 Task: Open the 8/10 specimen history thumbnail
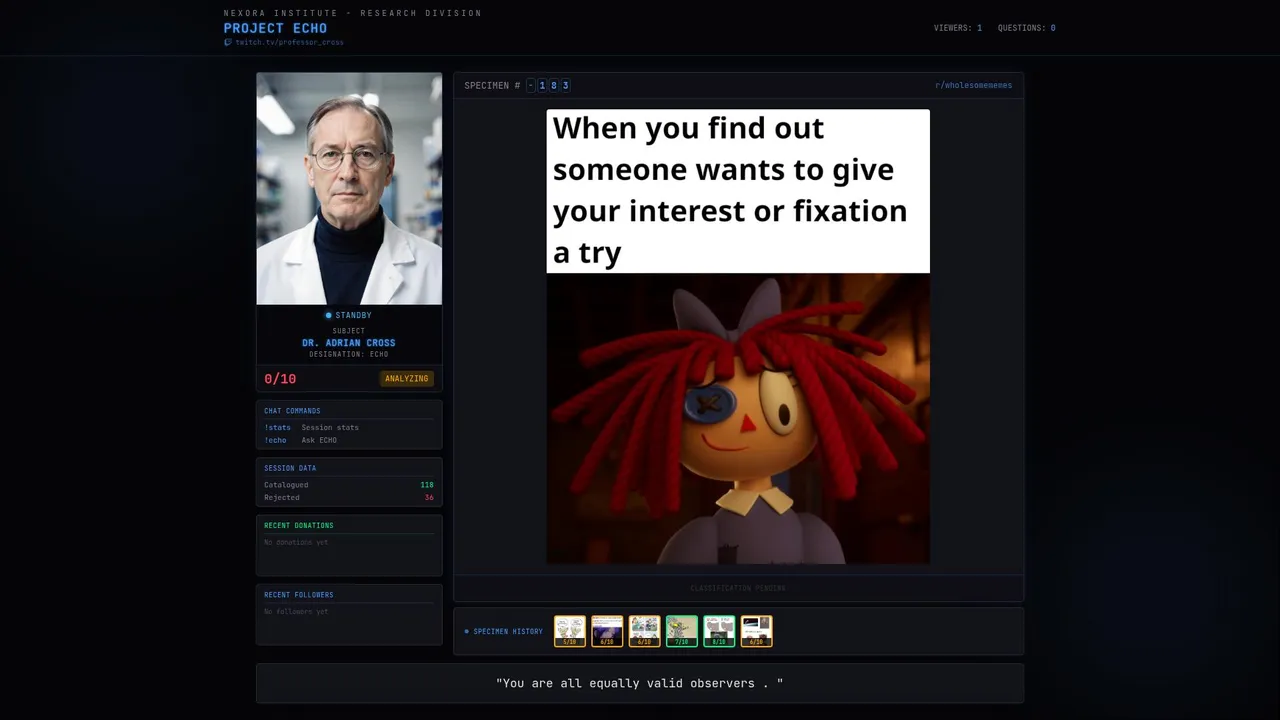[x=719, y=631]
